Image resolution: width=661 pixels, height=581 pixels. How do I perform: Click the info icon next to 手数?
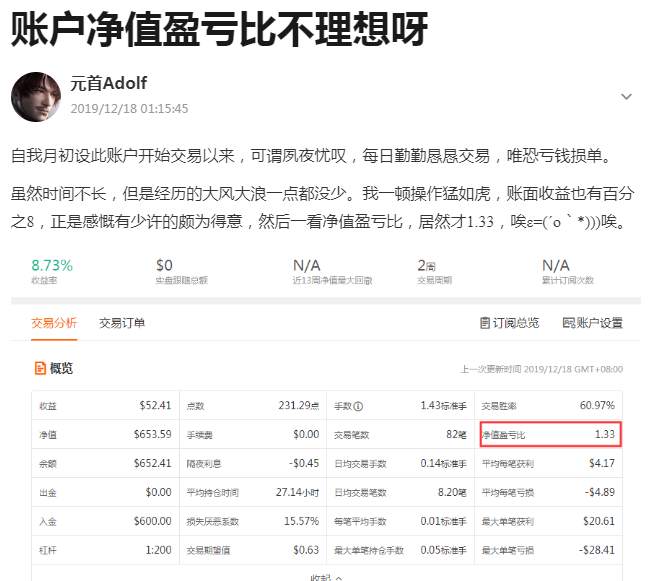(358, 406)
